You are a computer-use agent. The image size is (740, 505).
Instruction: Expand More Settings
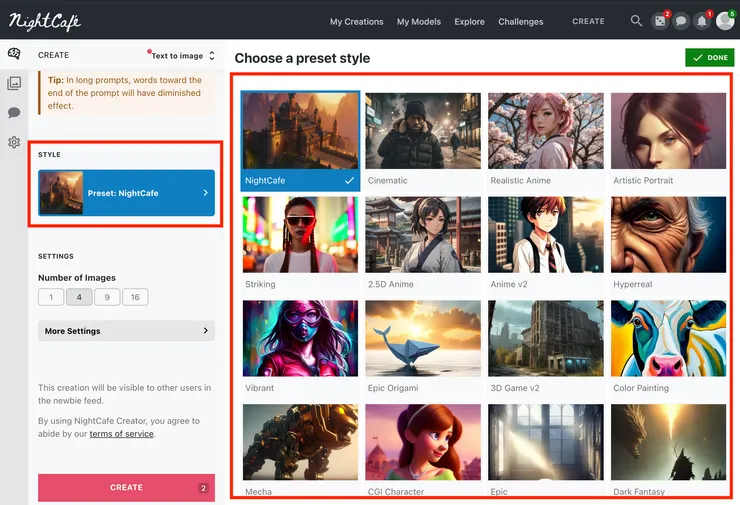126,331
